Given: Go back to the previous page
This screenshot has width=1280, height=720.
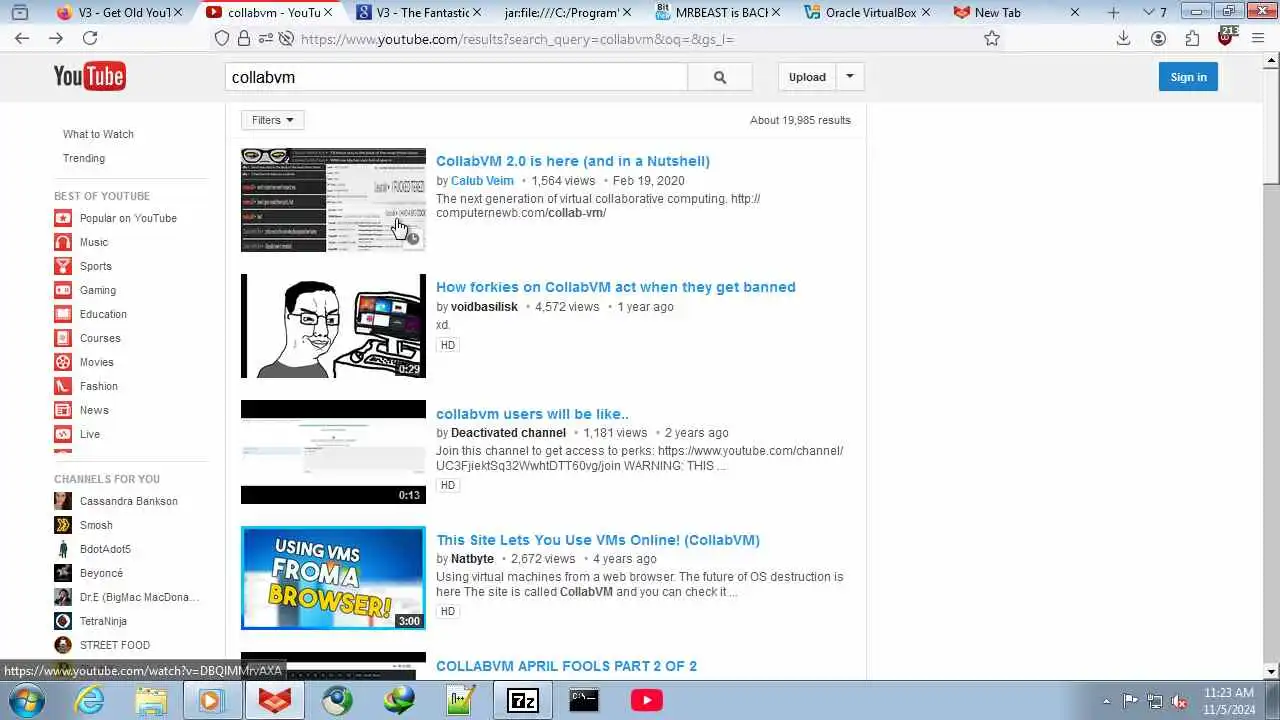Looking at the screenshot, I should pos(22,38).
